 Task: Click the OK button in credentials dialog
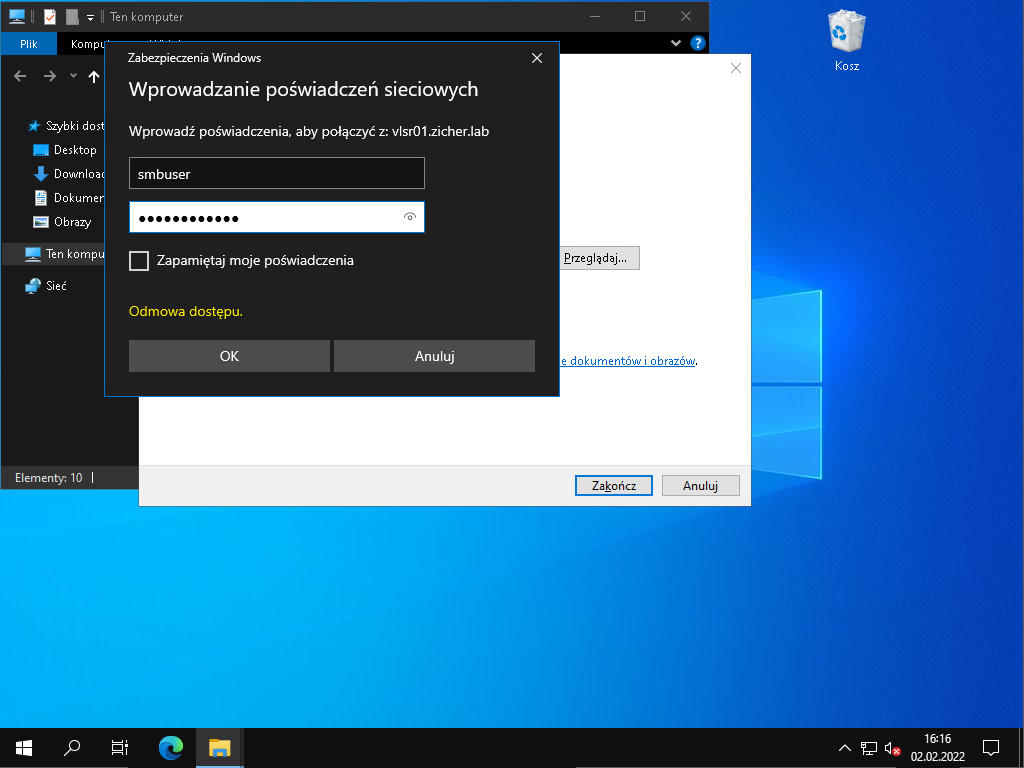(x=229, y=356)
